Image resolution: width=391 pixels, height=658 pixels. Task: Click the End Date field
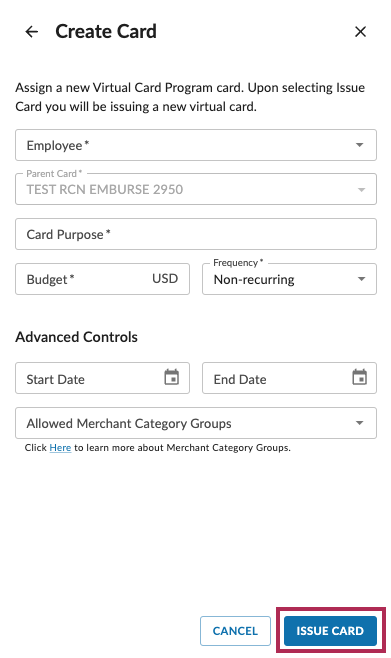[289, 379]
